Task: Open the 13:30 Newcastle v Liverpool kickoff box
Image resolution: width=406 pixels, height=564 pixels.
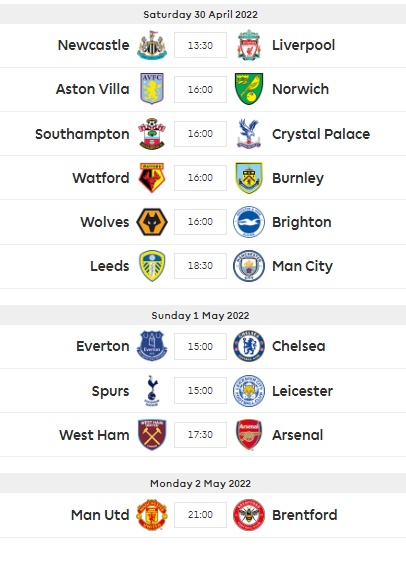Action: click(200, 45)
